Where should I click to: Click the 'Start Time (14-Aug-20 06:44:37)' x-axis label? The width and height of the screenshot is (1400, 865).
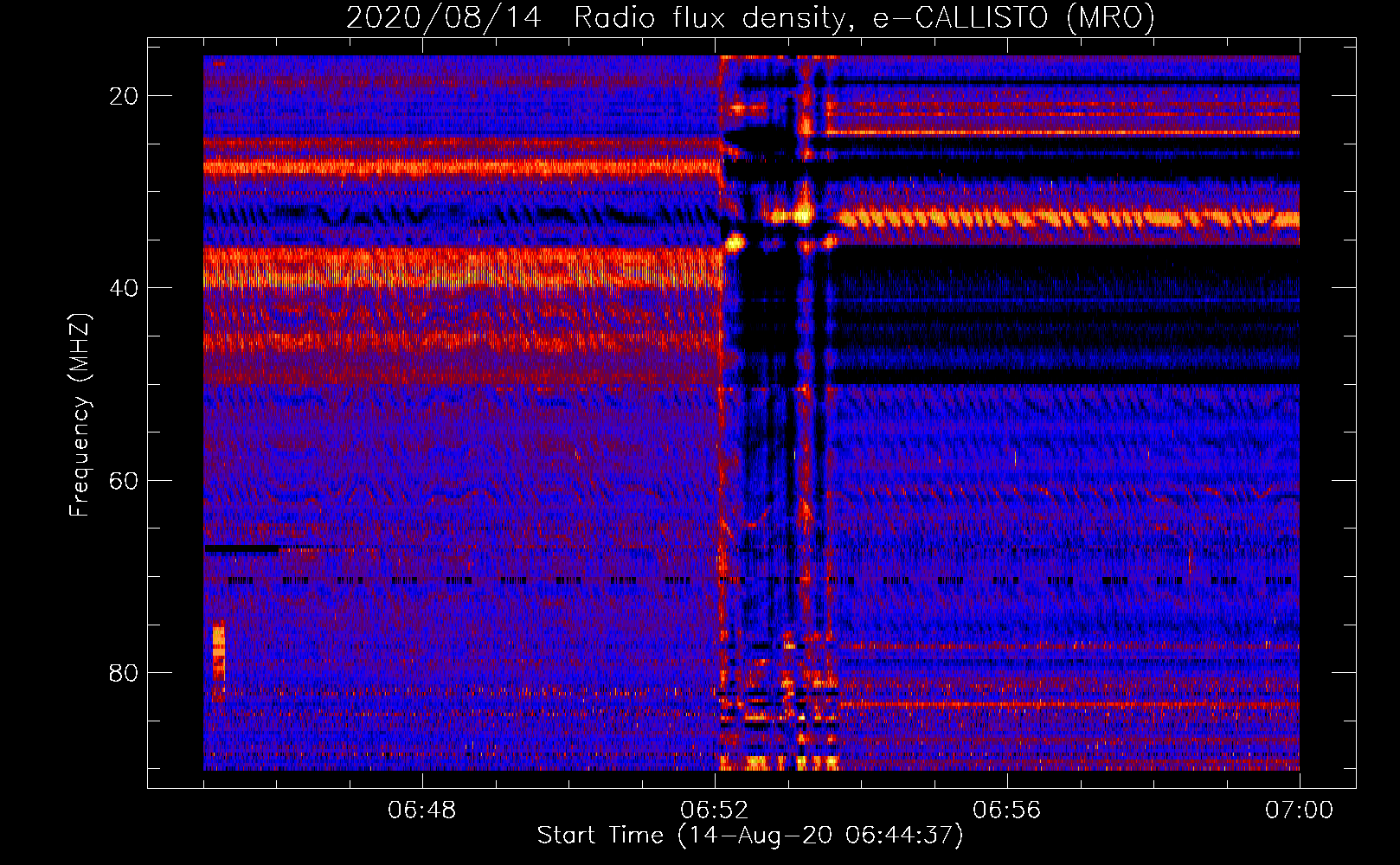point(750,836)
